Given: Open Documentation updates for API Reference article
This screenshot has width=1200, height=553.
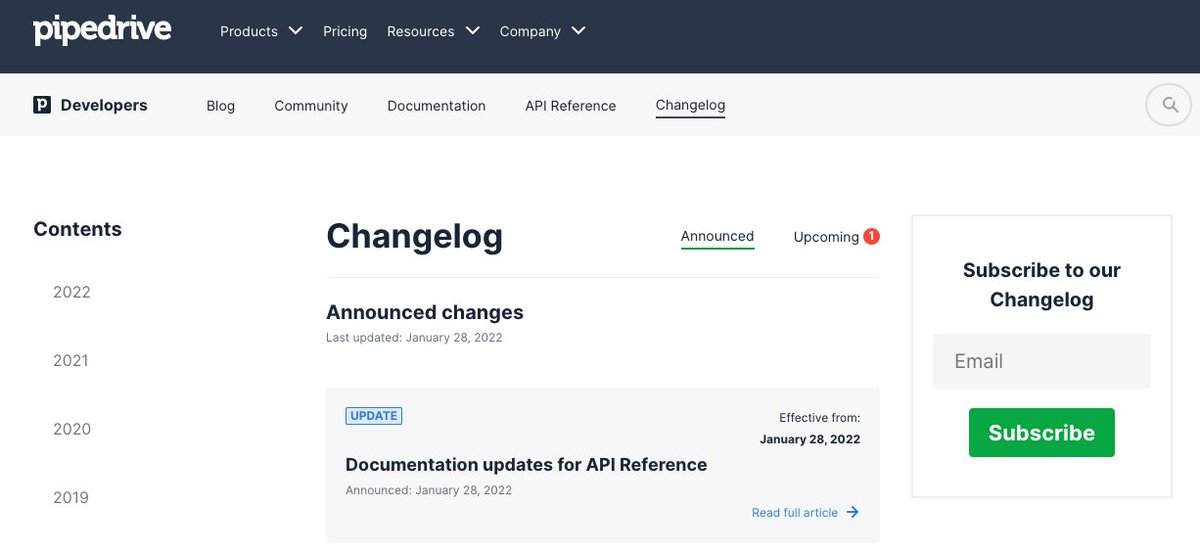Looking at the screenshot, I should click(526, 464).
